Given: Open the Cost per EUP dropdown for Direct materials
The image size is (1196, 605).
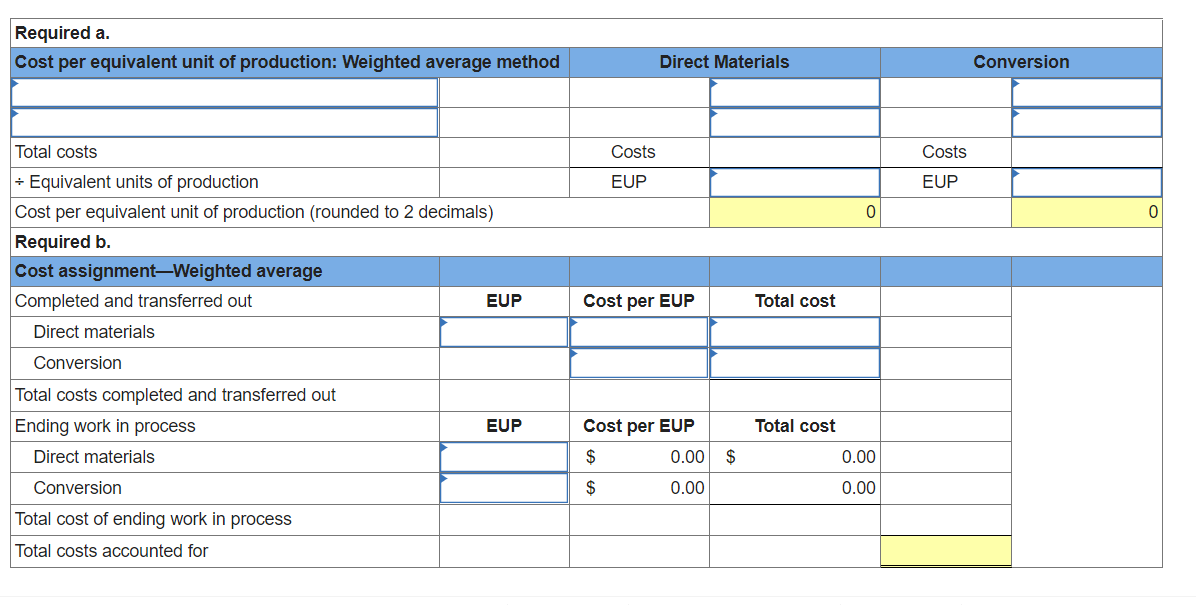Looking at the screenshot, I should [637, 331].
